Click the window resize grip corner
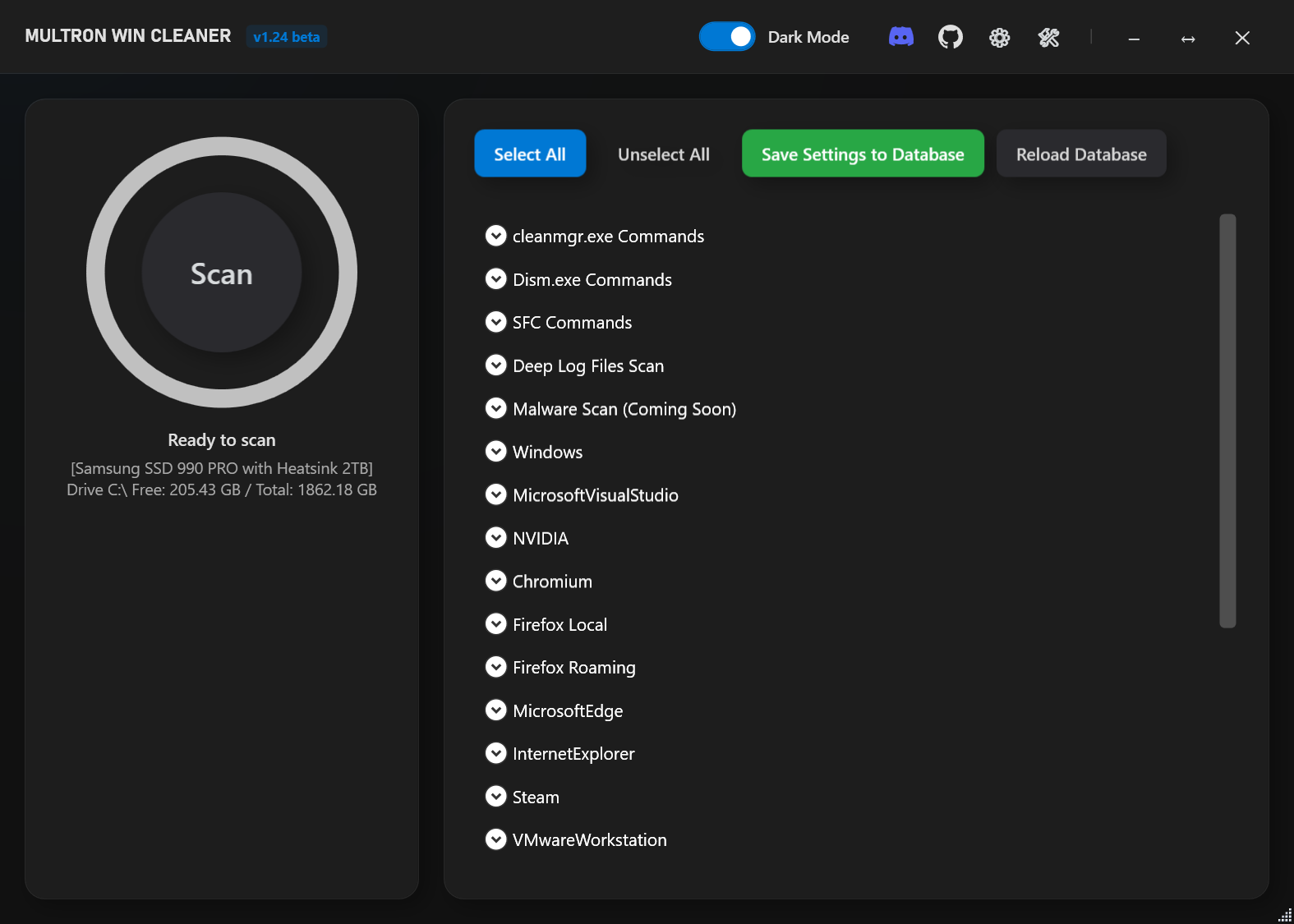 point(1286,916)
